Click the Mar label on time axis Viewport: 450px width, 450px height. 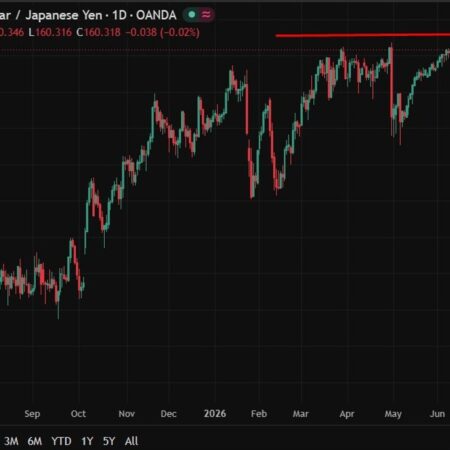300,414
